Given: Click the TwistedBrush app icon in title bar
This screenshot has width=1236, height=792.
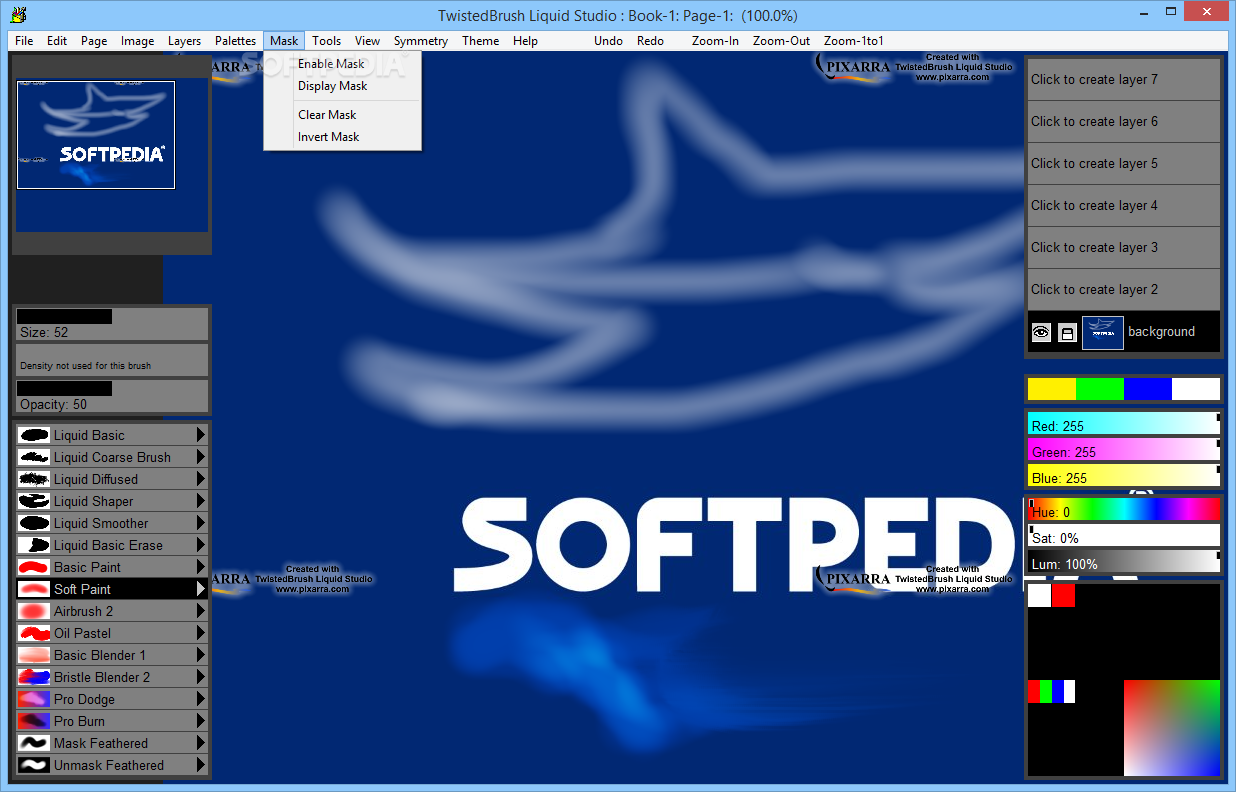Looking at the screenshot, I should (x=17, y=15).
